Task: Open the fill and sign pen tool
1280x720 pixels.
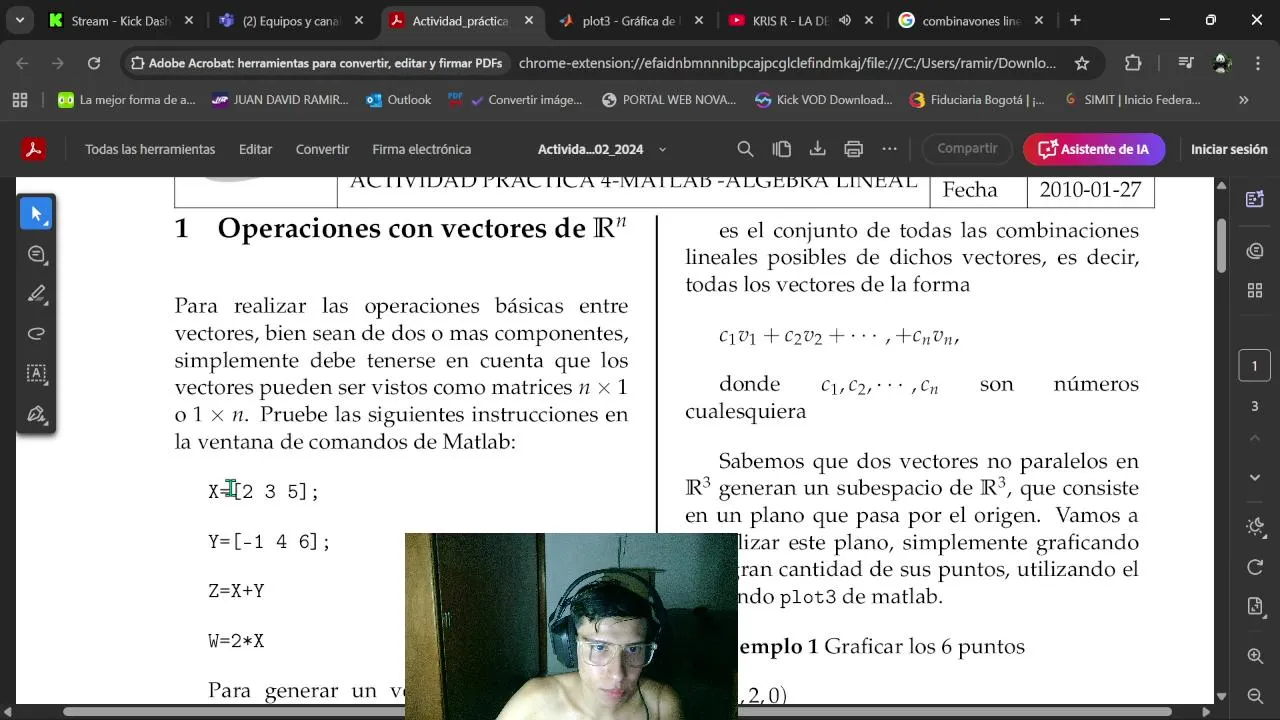Action: pyautogui.click(x=37, y=414)
